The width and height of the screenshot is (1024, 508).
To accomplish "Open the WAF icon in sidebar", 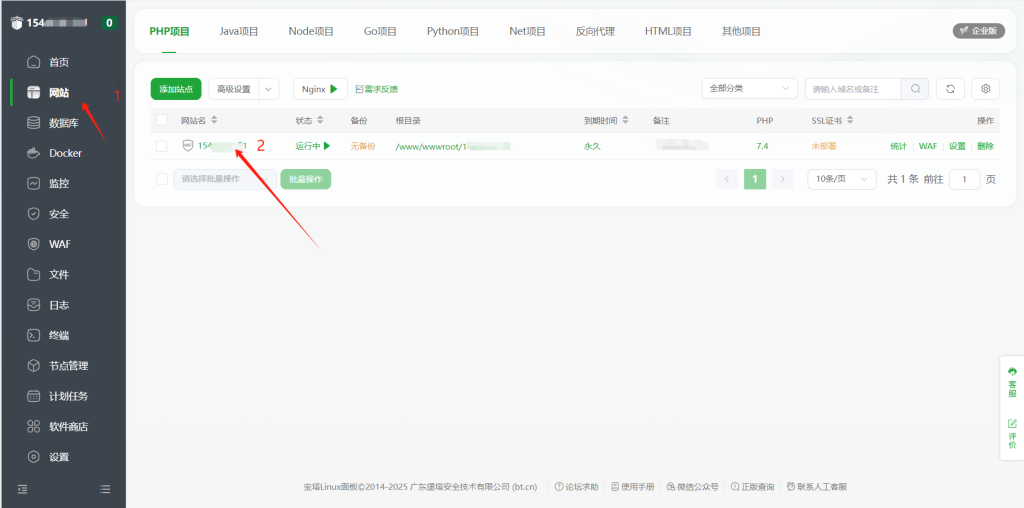I will point(33,244).
